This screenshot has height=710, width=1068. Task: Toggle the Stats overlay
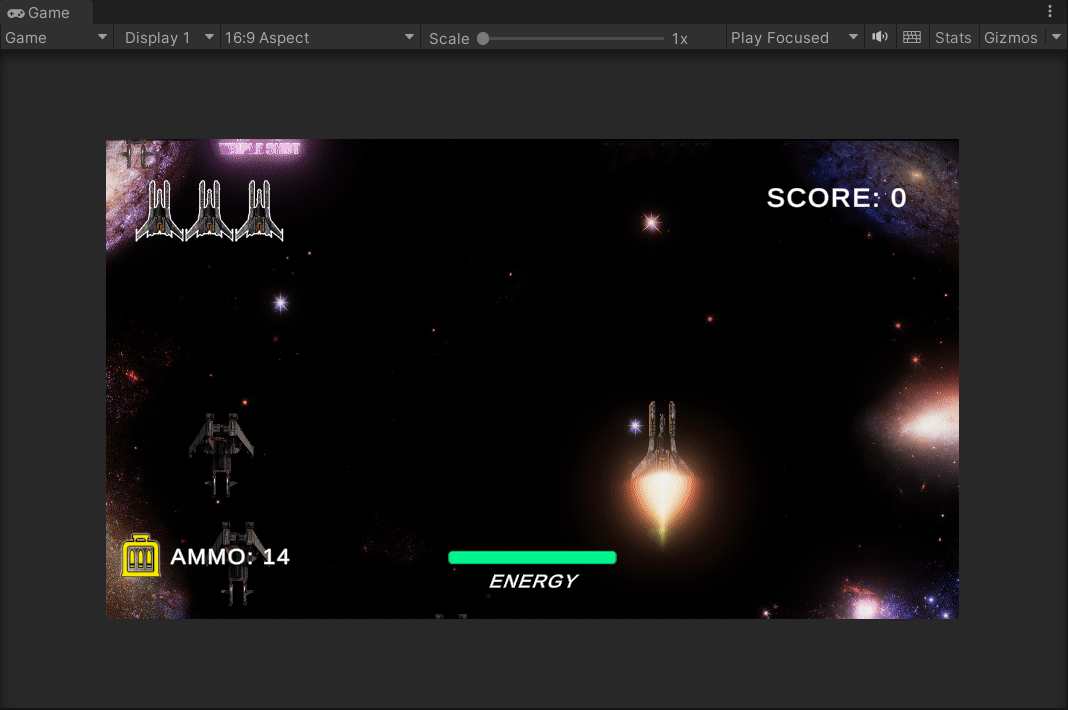pos(952,37)
